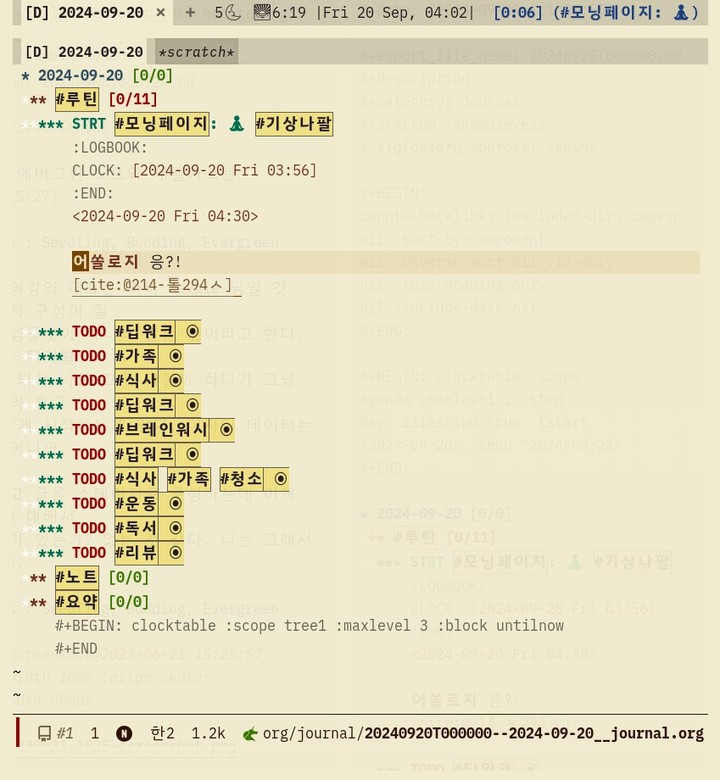Click the circle icon next to #운동

176,504
